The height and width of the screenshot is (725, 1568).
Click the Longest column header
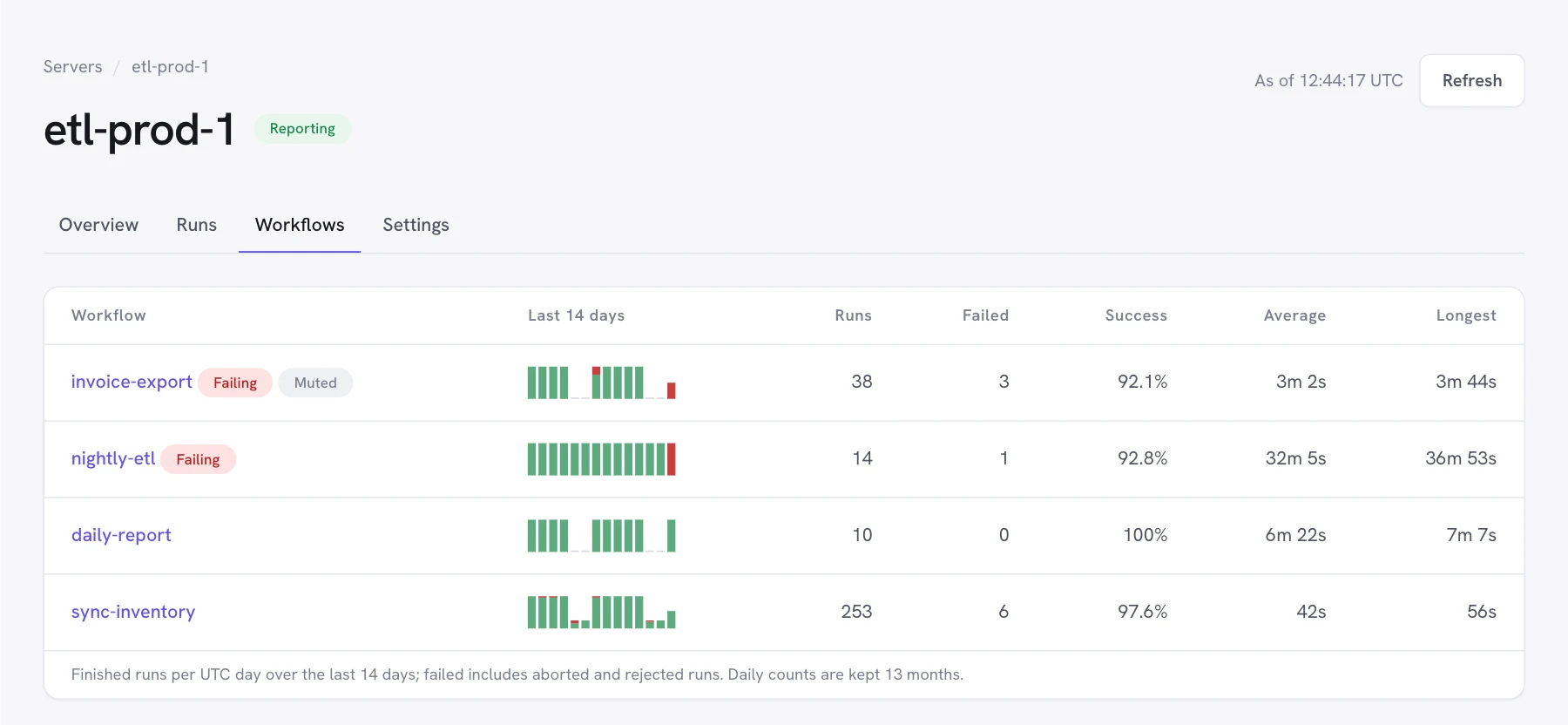[1466, 315]
